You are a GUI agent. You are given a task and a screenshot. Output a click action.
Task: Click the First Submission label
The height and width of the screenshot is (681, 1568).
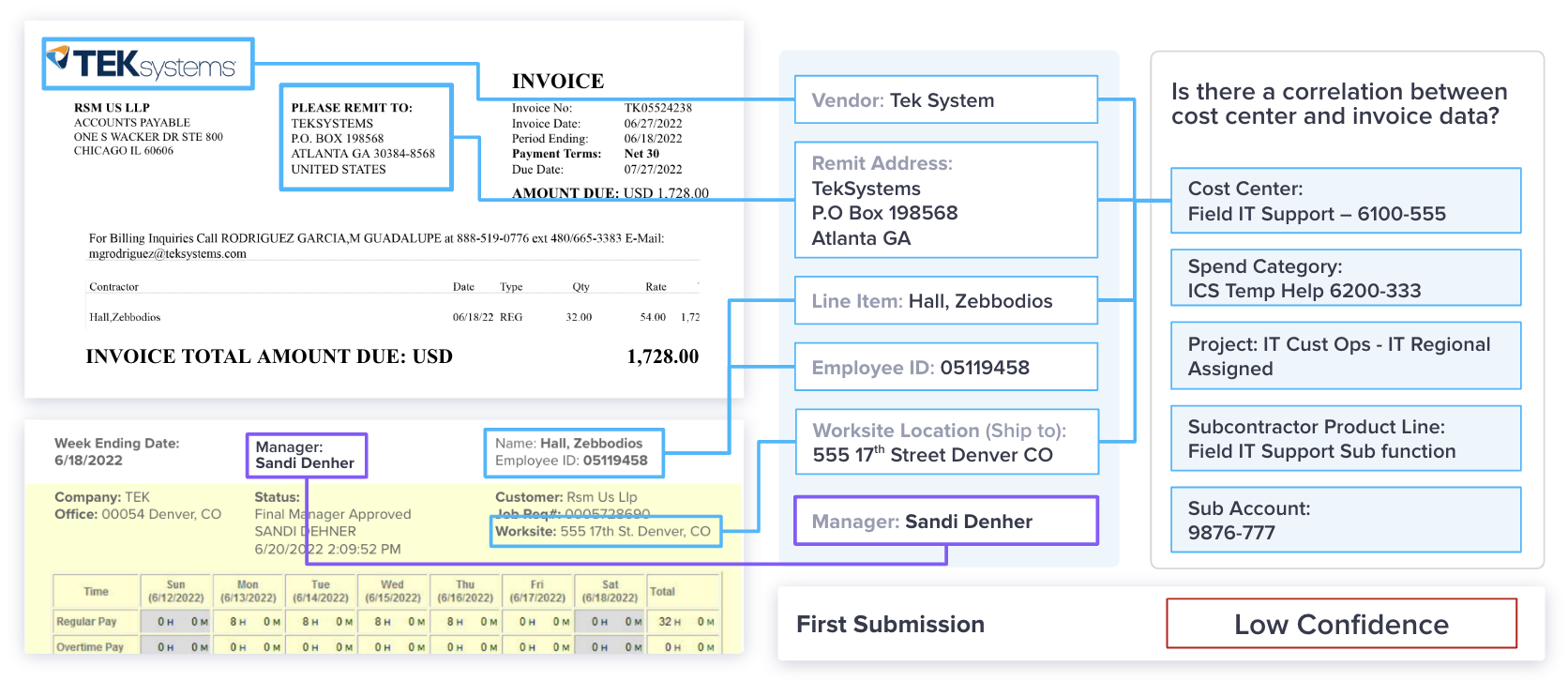pyautogui.click(x=890, y=624)
